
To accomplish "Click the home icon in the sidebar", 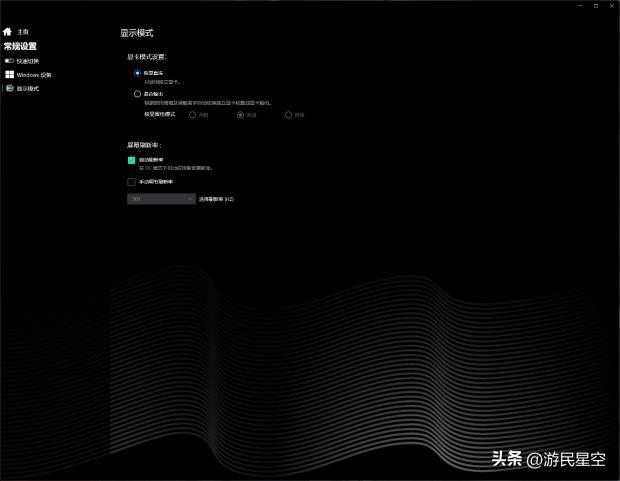I will click(8, 32).
